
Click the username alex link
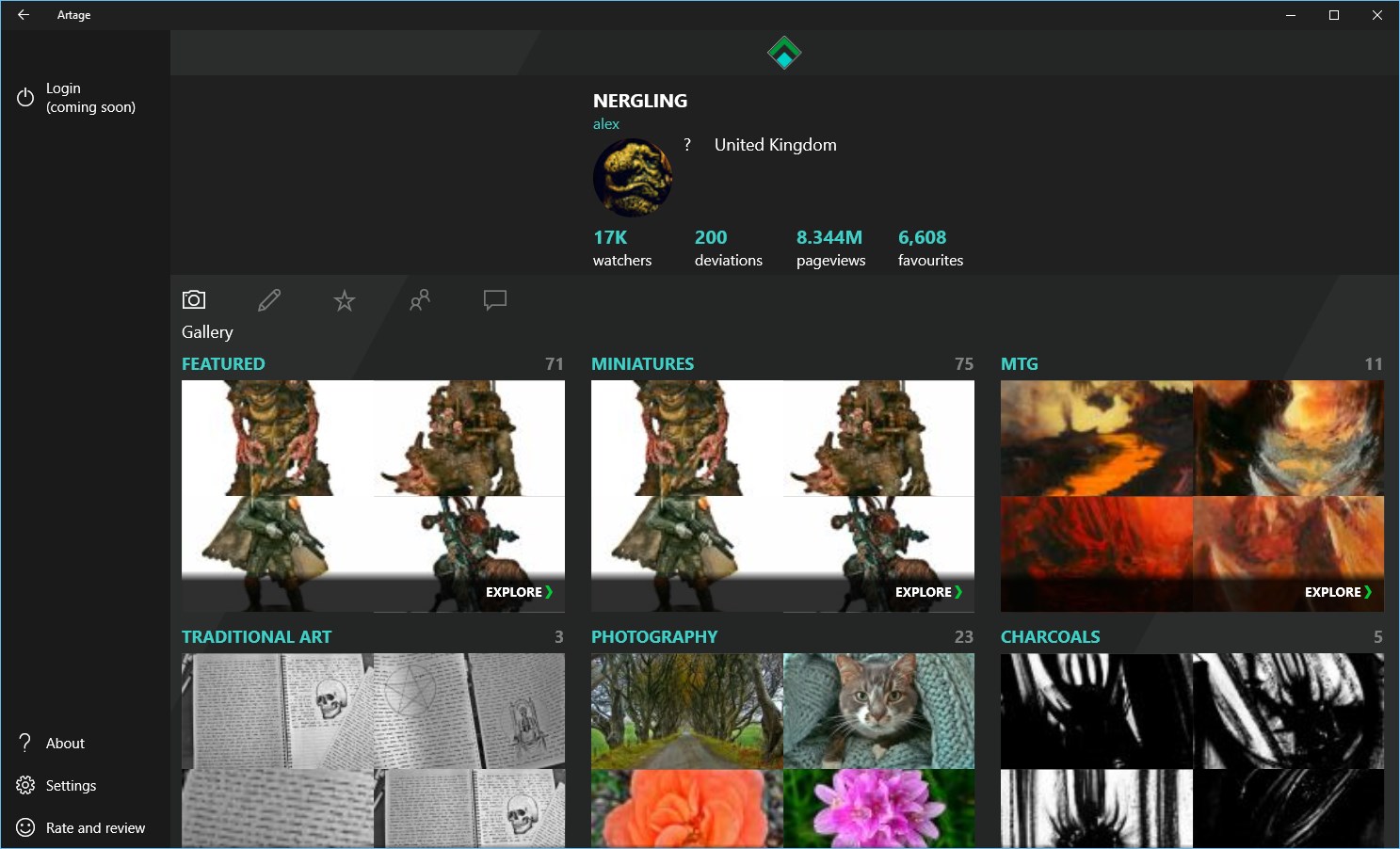[605, 123]
